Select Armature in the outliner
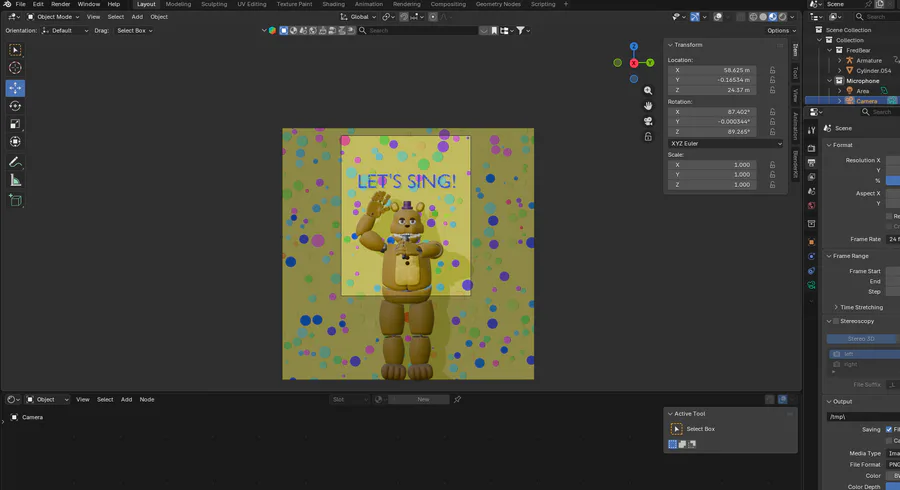Viewport: 900px width, 490px height. coord(869,61)
